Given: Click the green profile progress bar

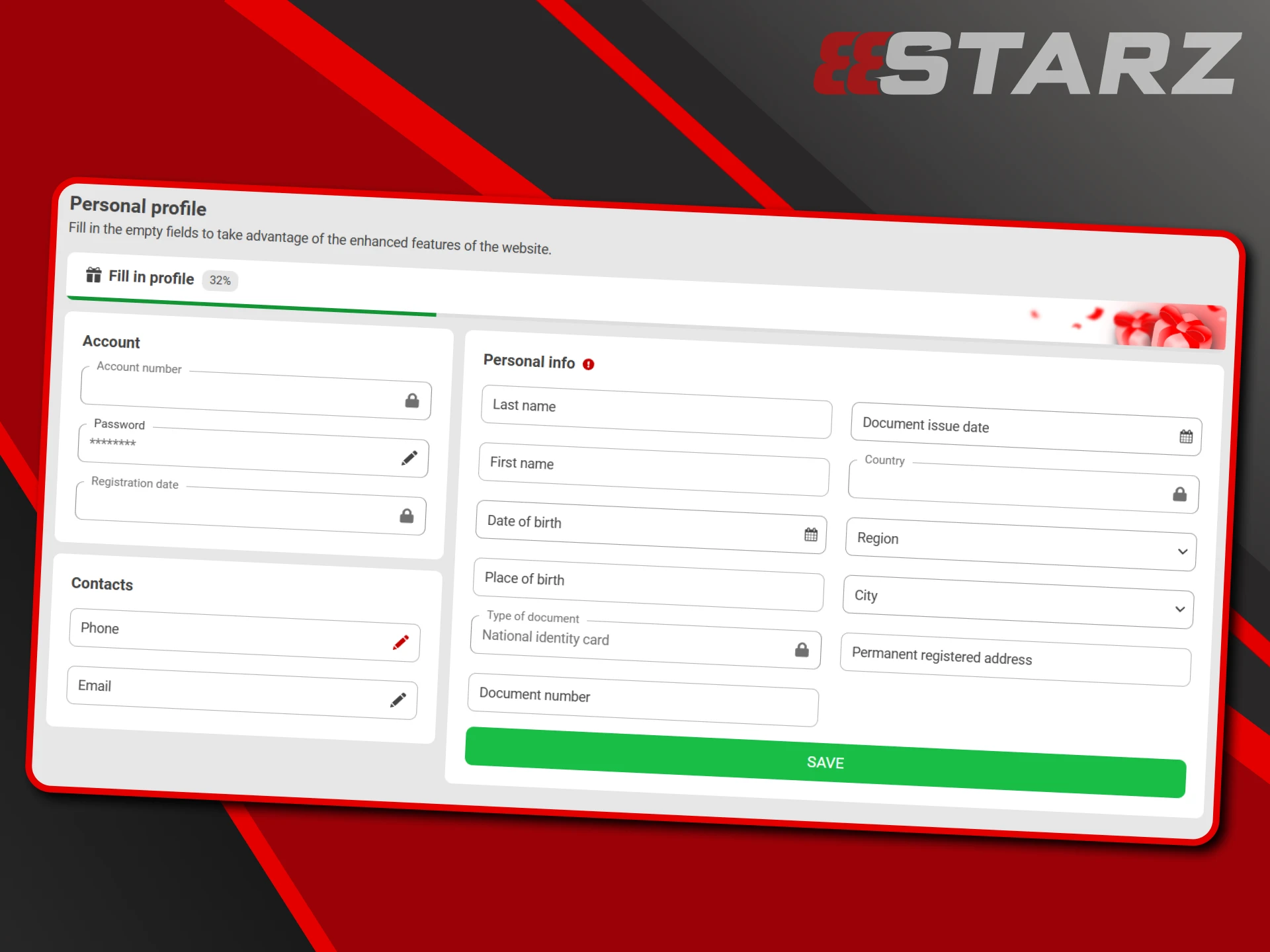Looking at the screenshot, I should click(251, 305).
